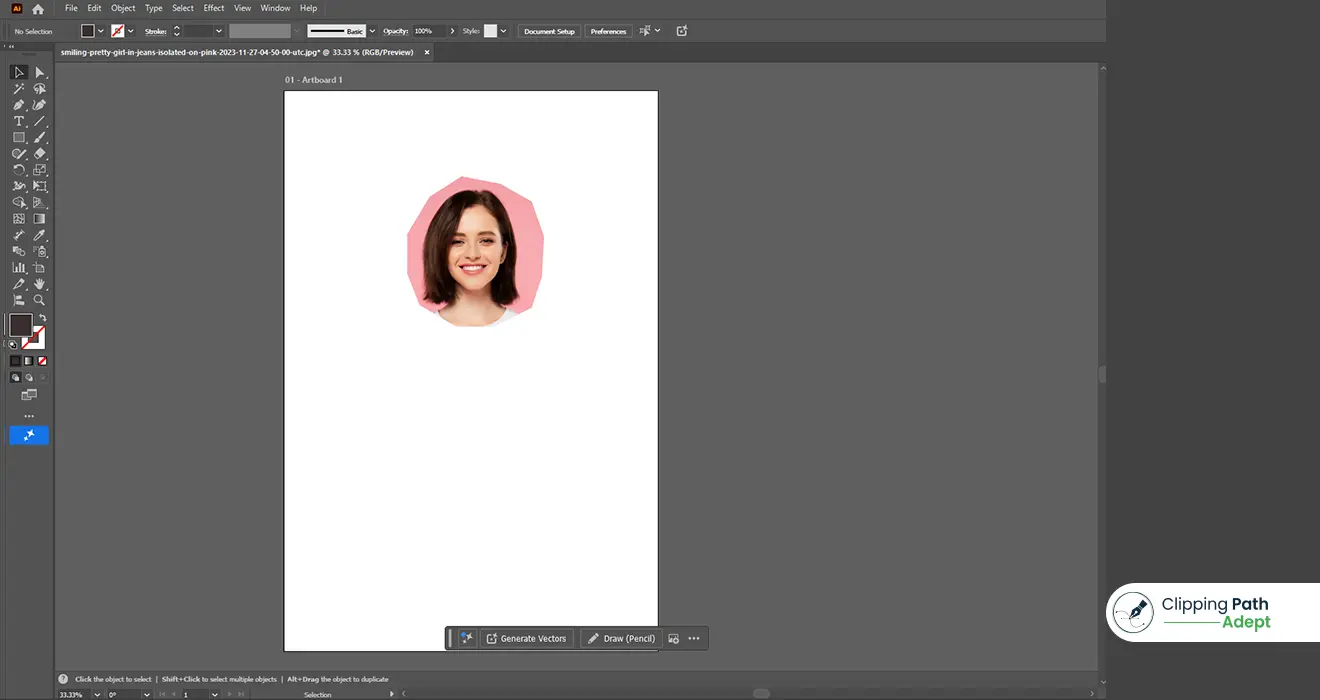The height and width of the screenshot is (700, 1320).
Task: Click the Generate Vectors button
Action: (x=526, y=638)
